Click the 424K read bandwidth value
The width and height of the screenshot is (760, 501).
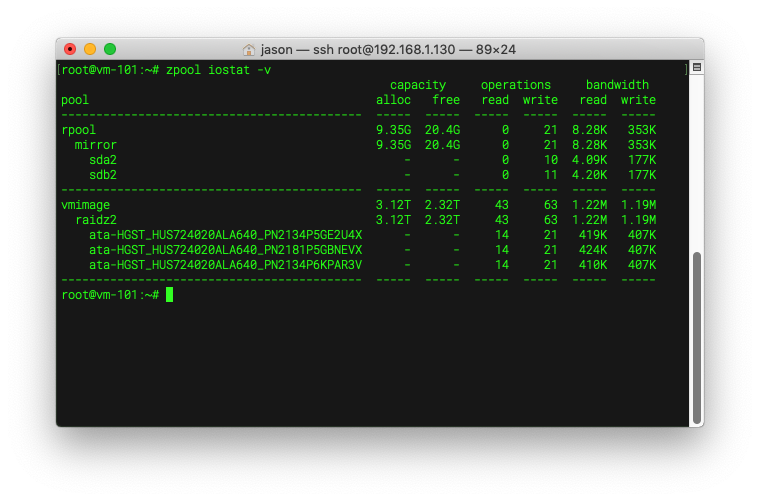[x=593, y=250]
